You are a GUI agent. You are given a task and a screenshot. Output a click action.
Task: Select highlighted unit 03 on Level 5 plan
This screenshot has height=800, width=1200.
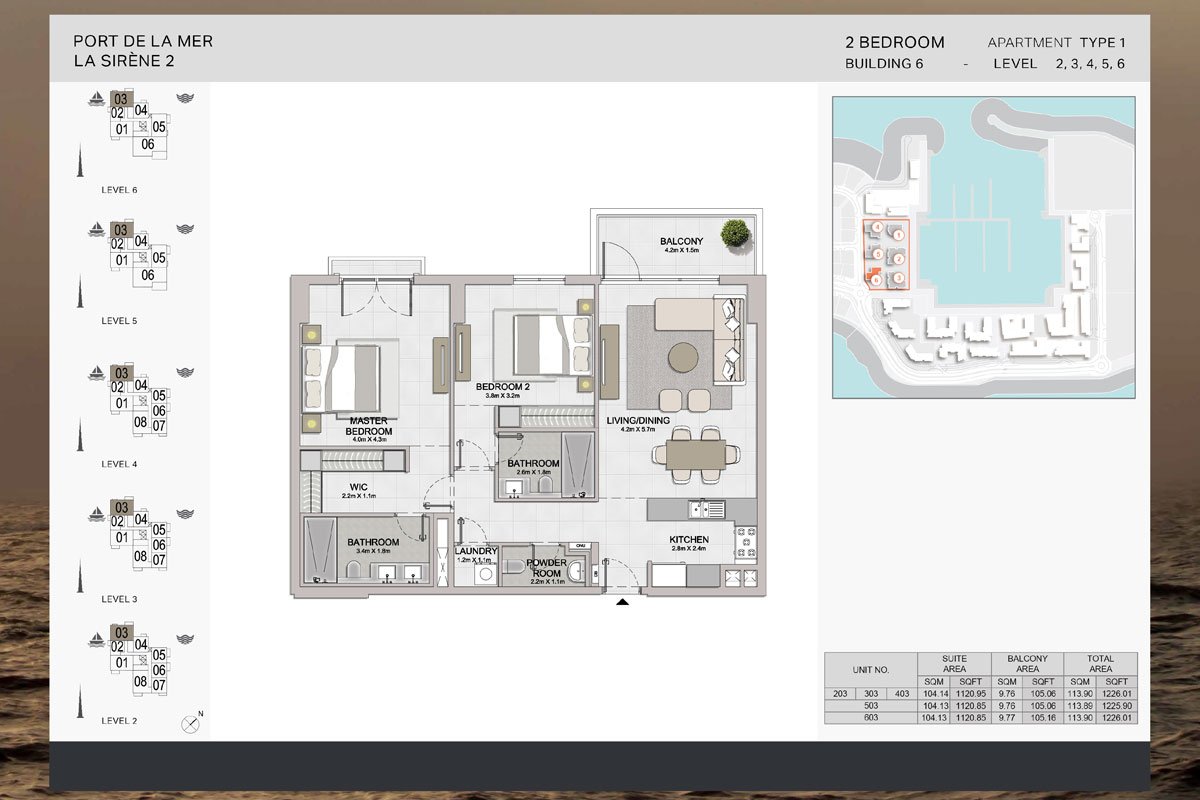(x=120, y=229)
